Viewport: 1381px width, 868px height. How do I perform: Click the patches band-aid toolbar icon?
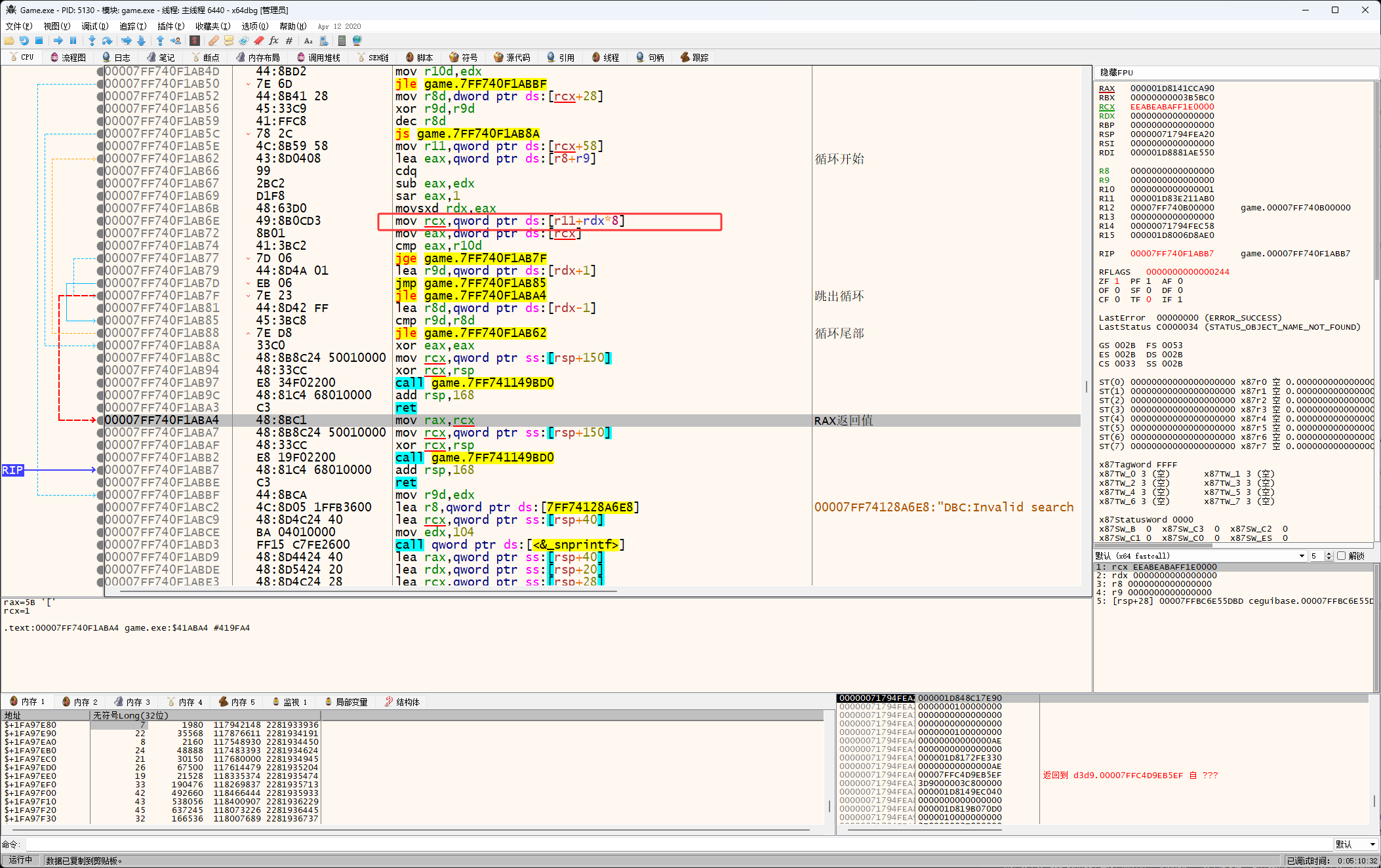point(214,41)
